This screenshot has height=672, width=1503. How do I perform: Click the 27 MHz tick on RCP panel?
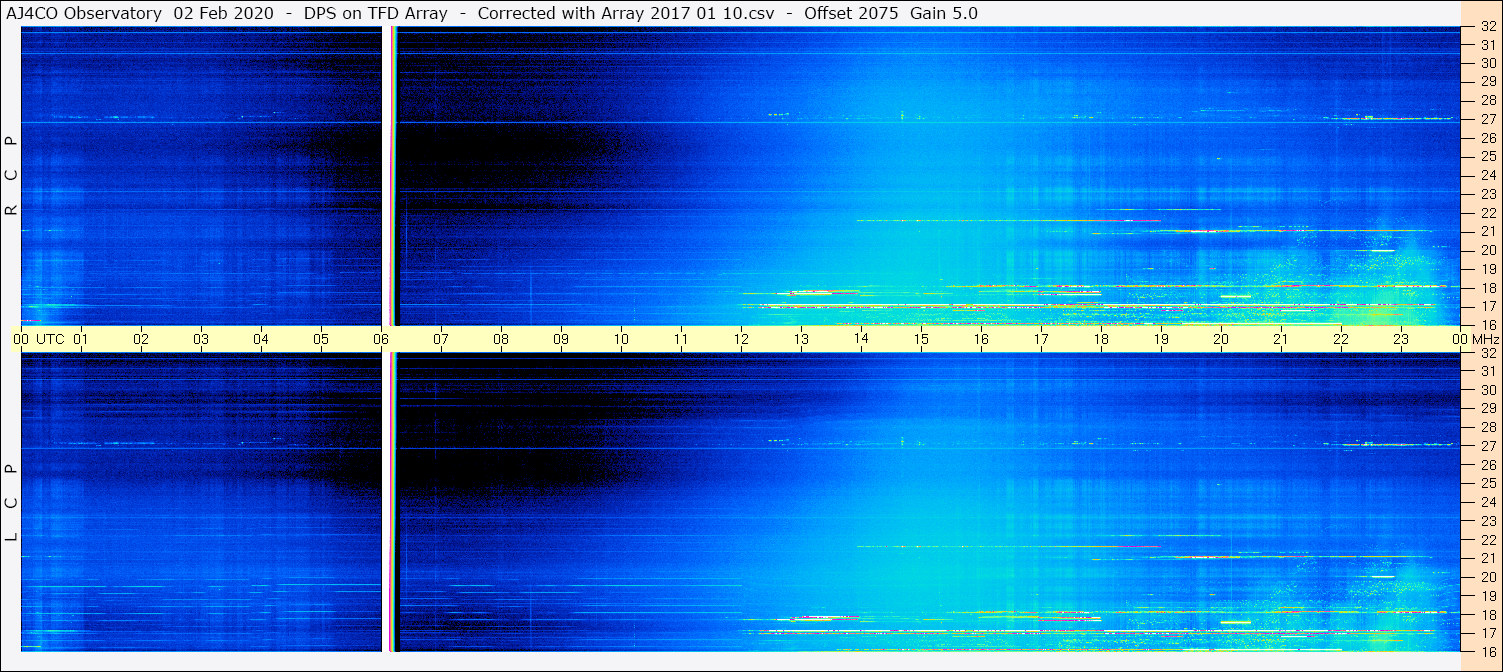click(x=1487, y=119)
